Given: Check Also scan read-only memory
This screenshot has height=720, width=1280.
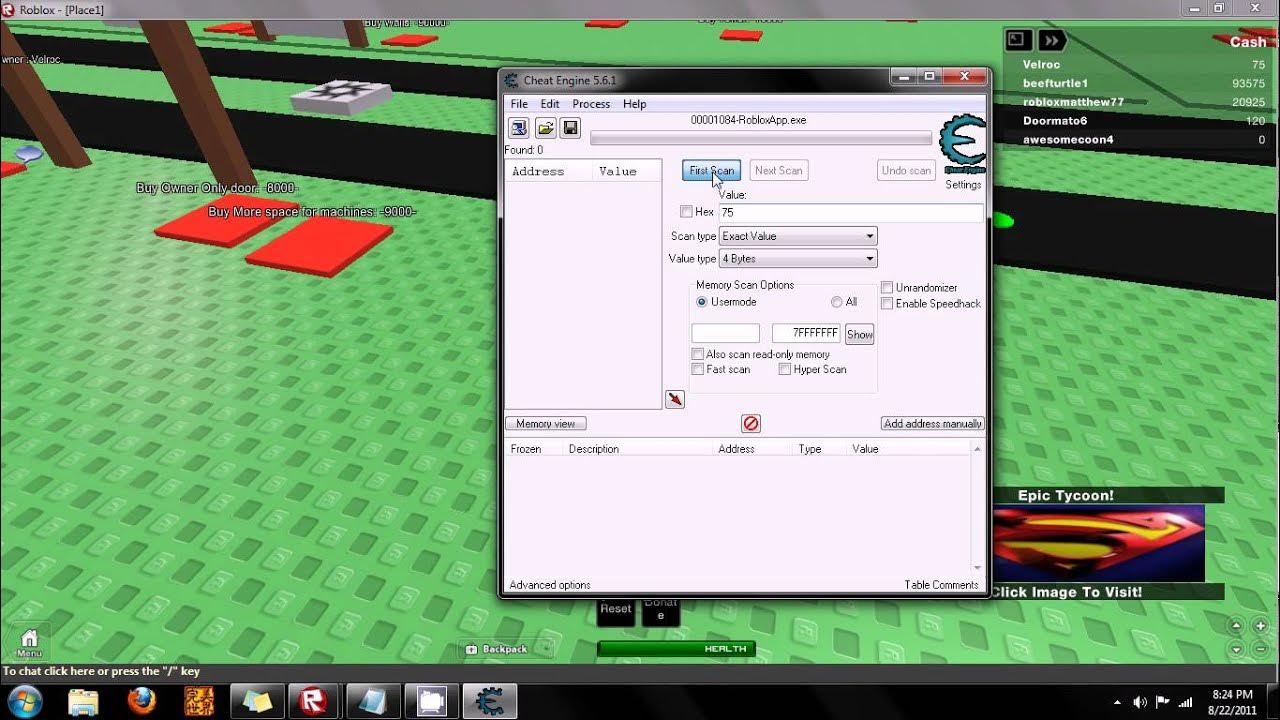Looking at the screenshot, I should pyautogui.click(x=698, y=354).
